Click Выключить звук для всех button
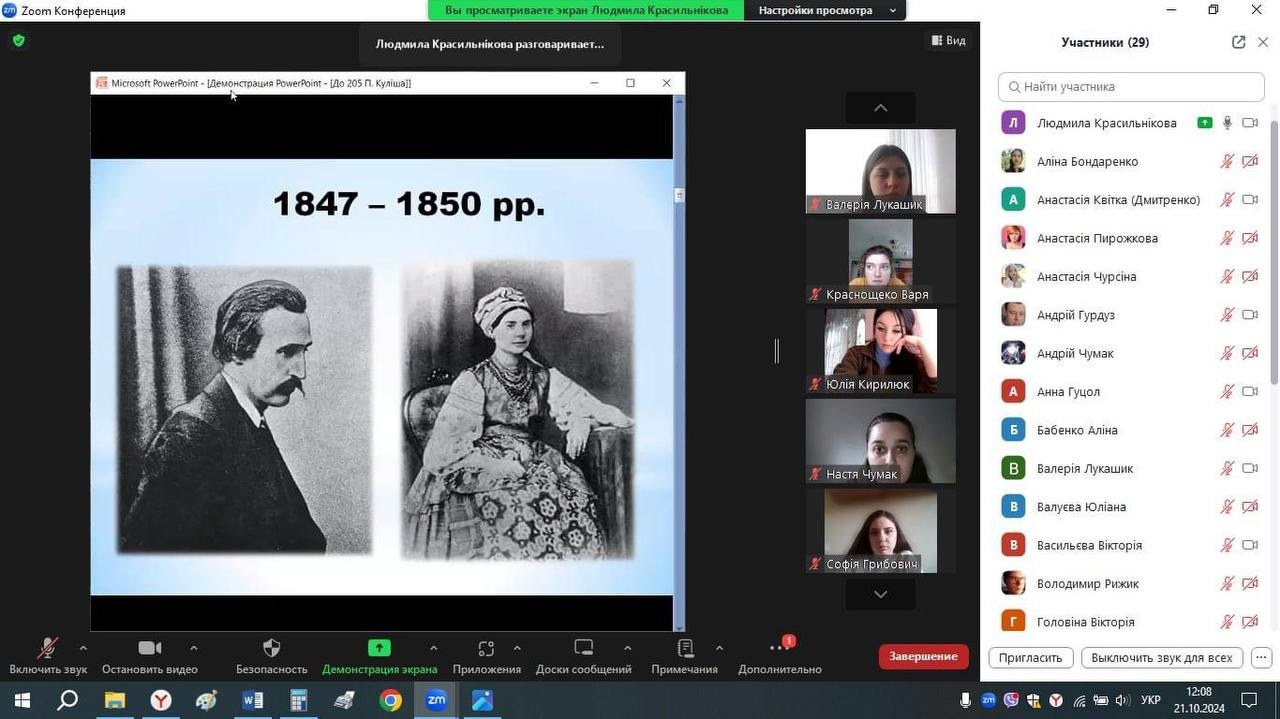 pyautogui.click(x=1161, y=658)
